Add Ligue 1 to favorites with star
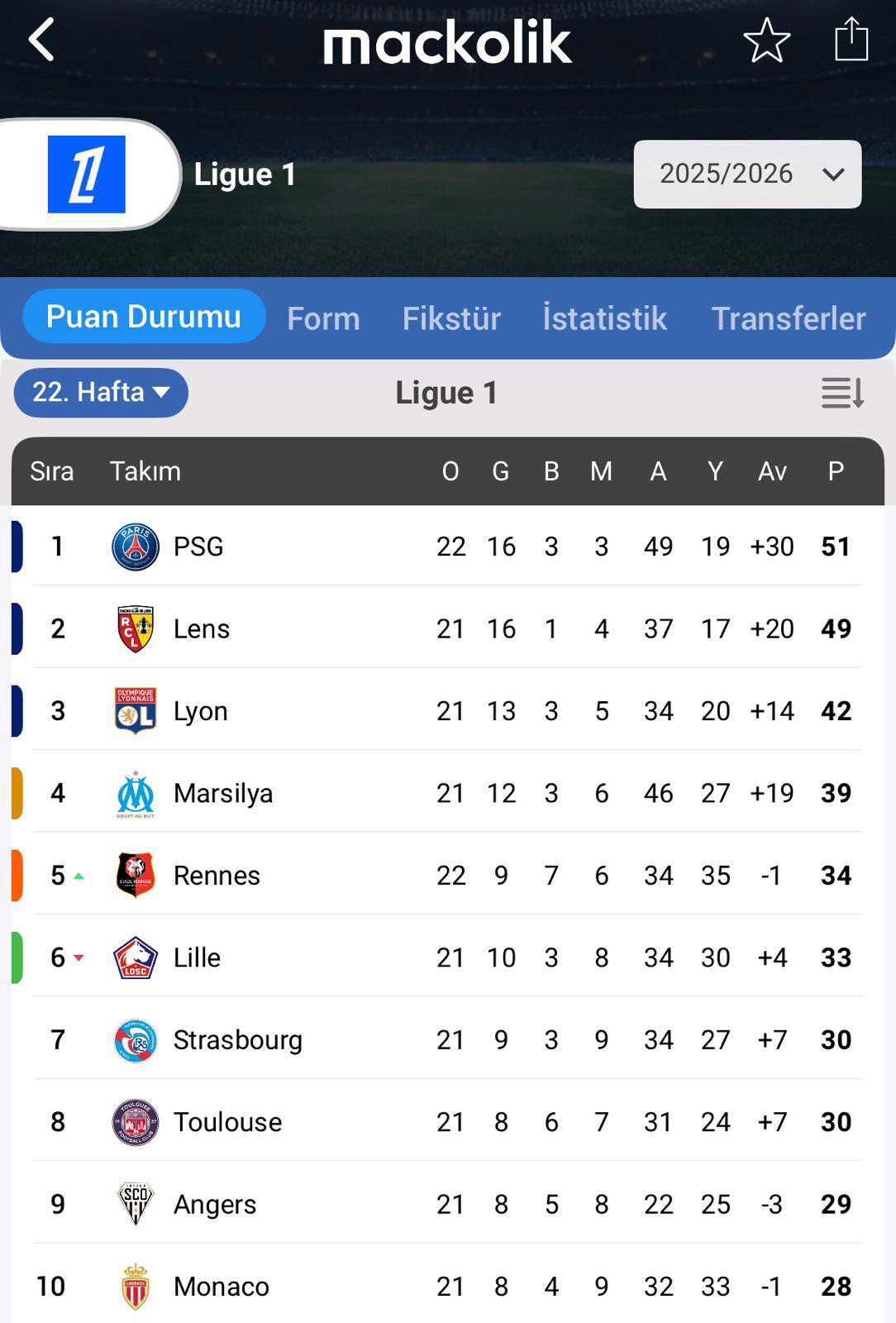 [766, 40]
